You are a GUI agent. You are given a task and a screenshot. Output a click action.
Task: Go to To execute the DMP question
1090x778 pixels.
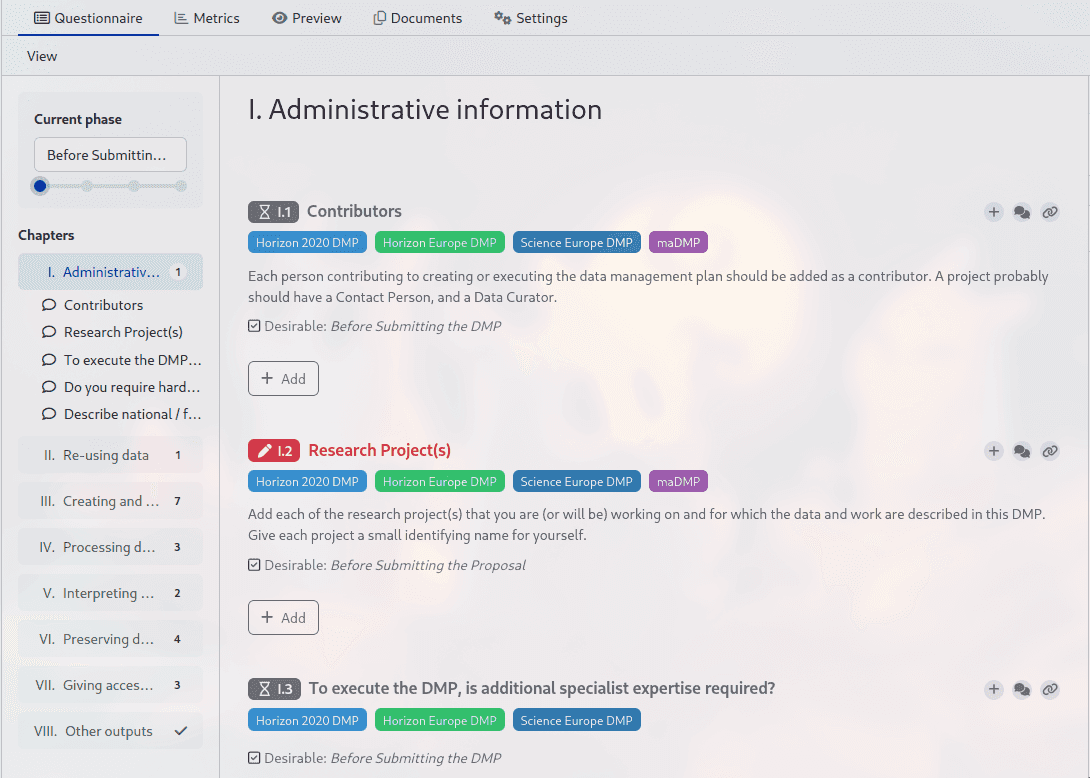point(132,359)
